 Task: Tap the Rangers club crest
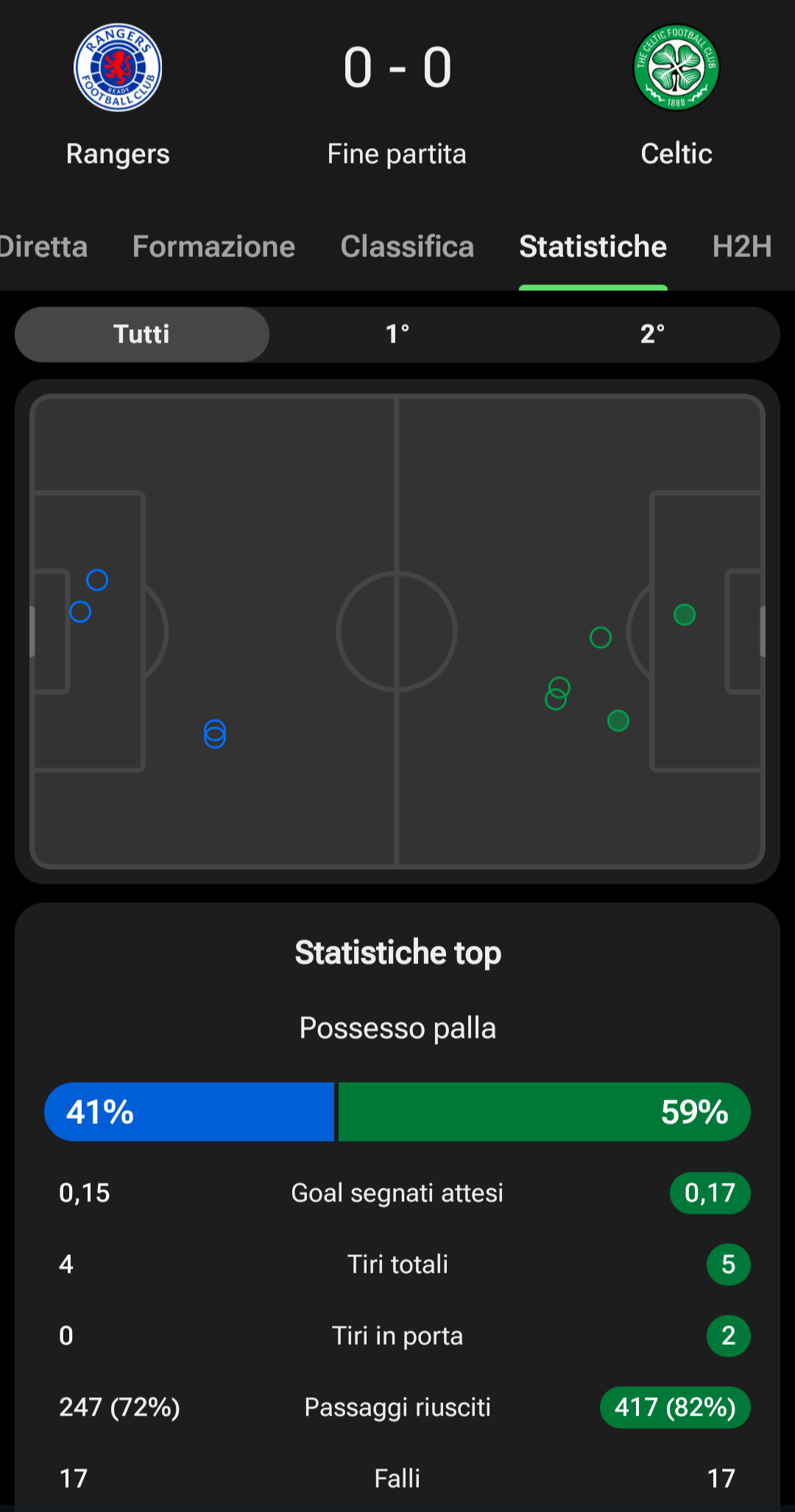[118, 67]
